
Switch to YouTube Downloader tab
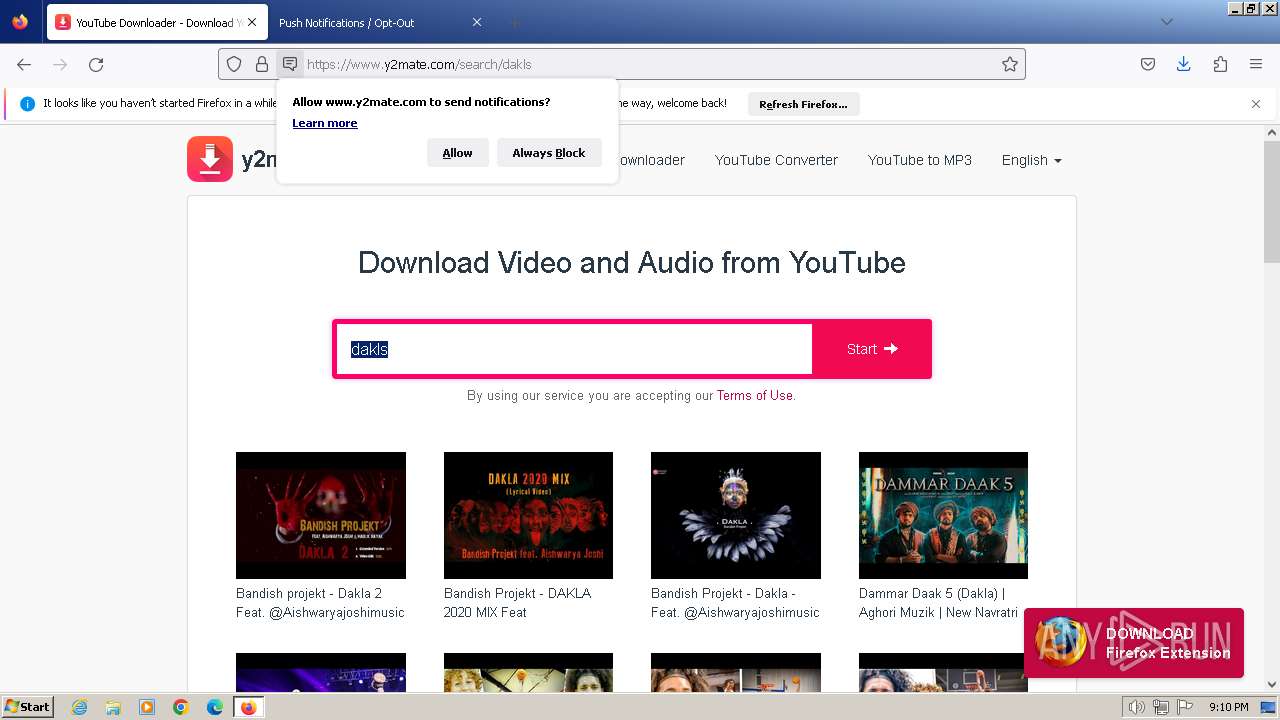[x=156, y=22]
